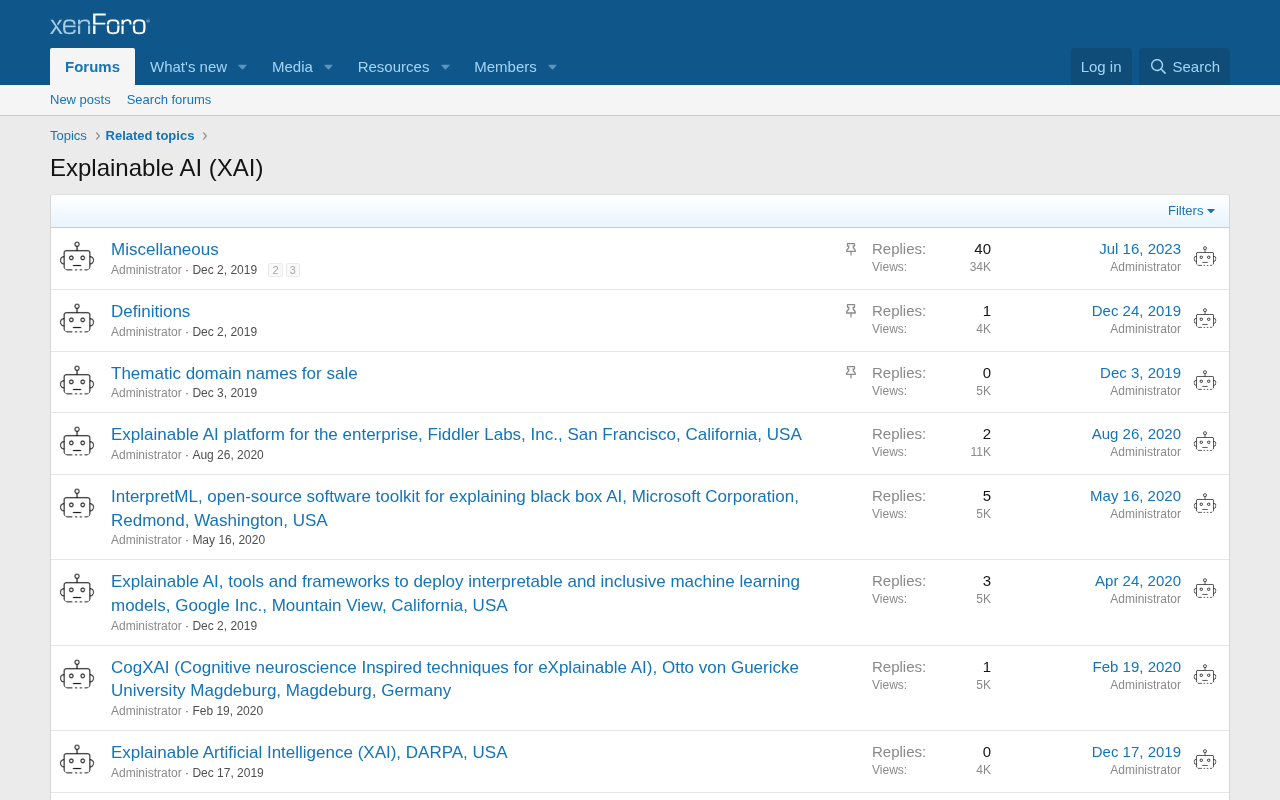Click the XenForo logo
The image size is (1280, 800).
(x=100, y=24)
